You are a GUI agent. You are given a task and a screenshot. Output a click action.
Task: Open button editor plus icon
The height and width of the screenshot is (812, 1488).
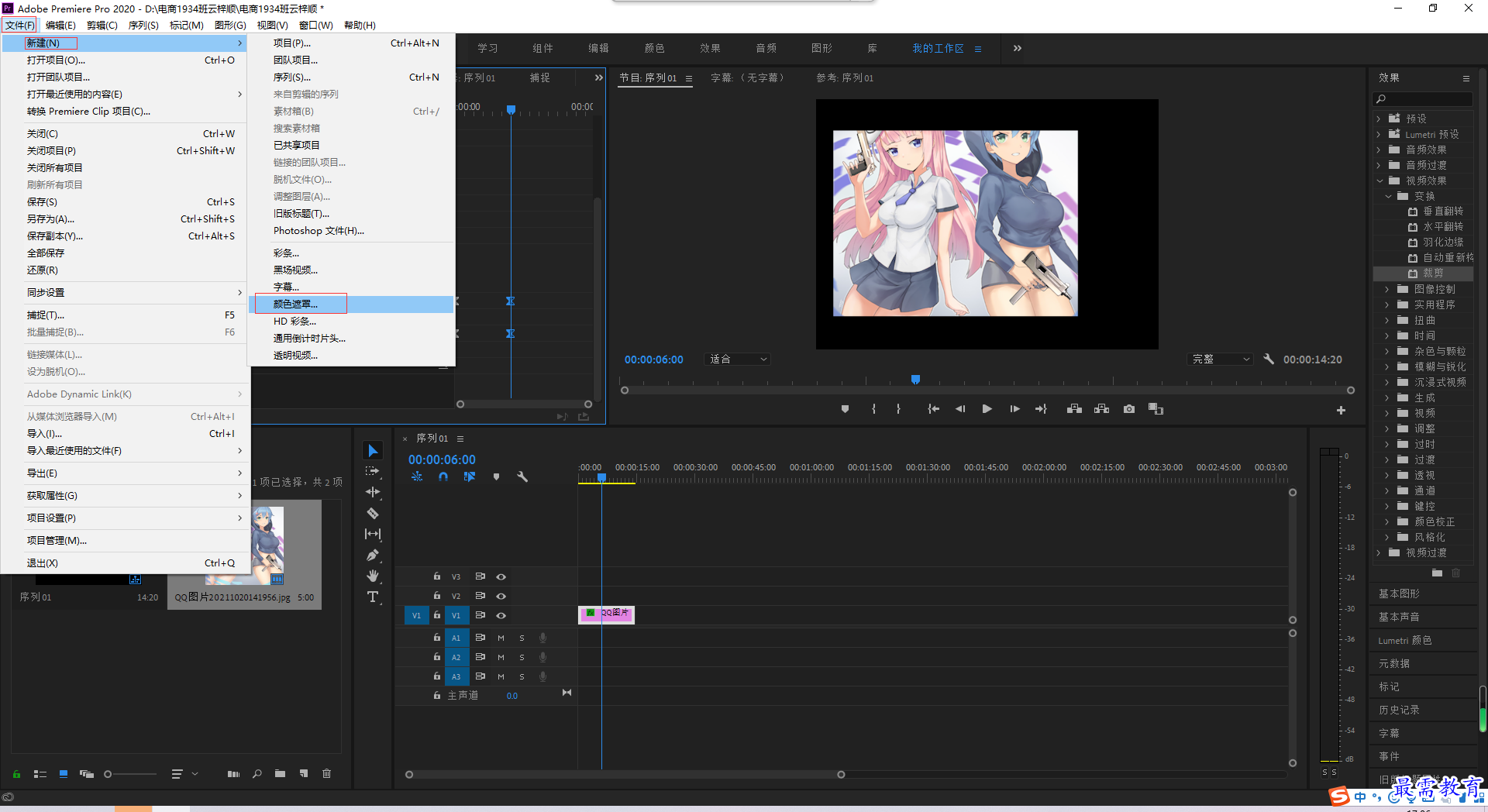pyautogui.click(x=1341, y=410)
